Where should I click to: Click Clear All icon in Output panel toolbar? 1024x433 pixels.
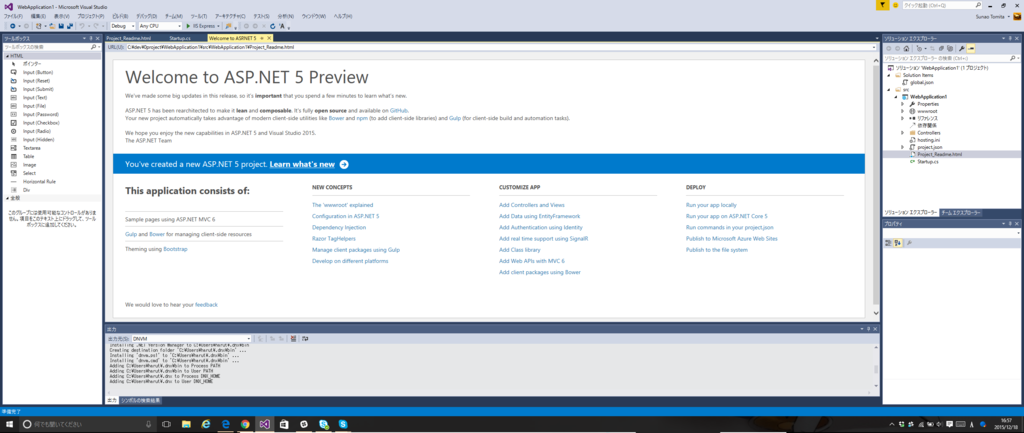(x=293, y=338)
